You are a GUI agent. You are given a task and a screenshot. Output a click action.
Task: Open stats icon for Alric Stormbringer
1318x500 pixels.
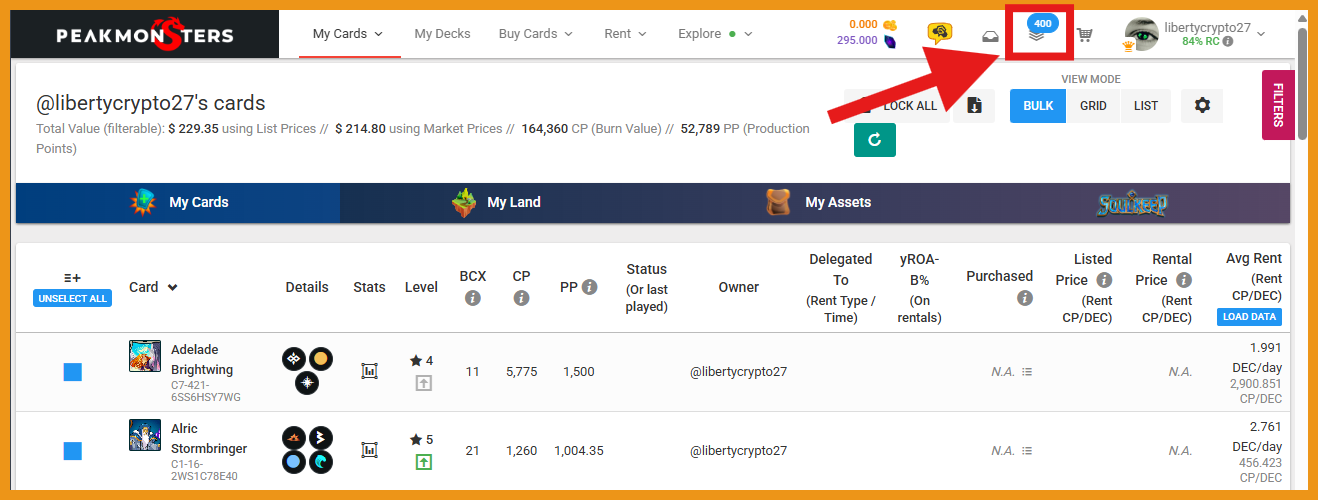(x=369, y=450)
